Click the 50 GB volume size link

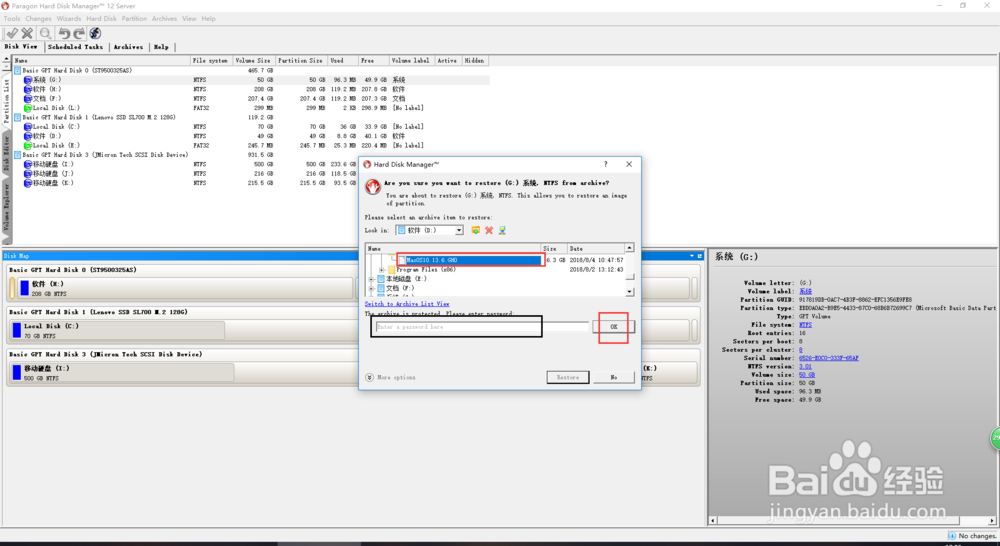807,375
